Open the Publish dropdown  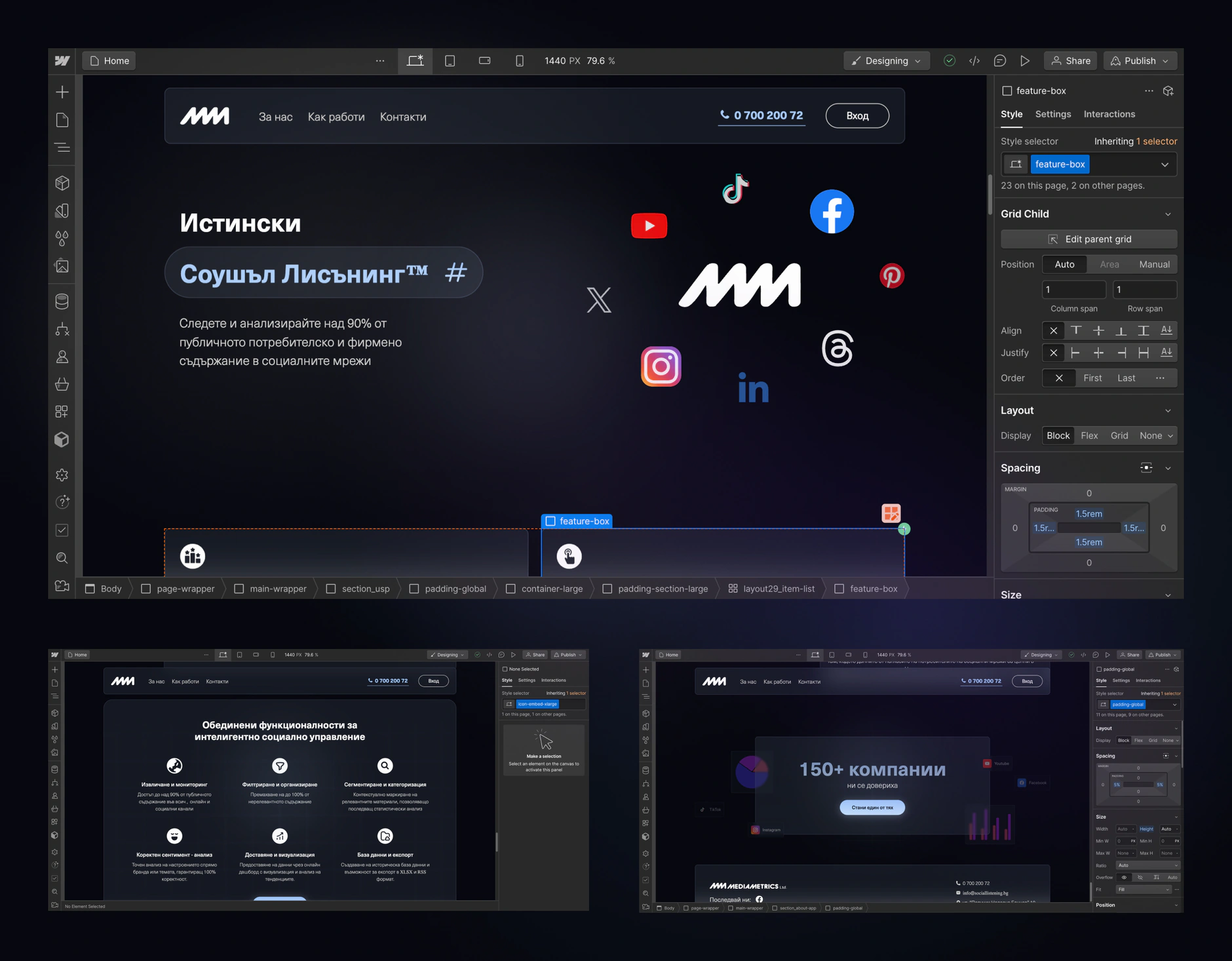pos(1140,61)
